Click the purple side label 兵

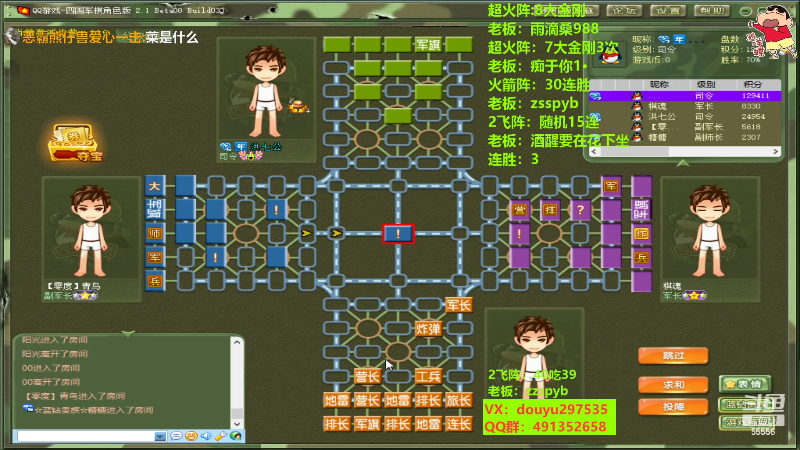pos(641,257)
